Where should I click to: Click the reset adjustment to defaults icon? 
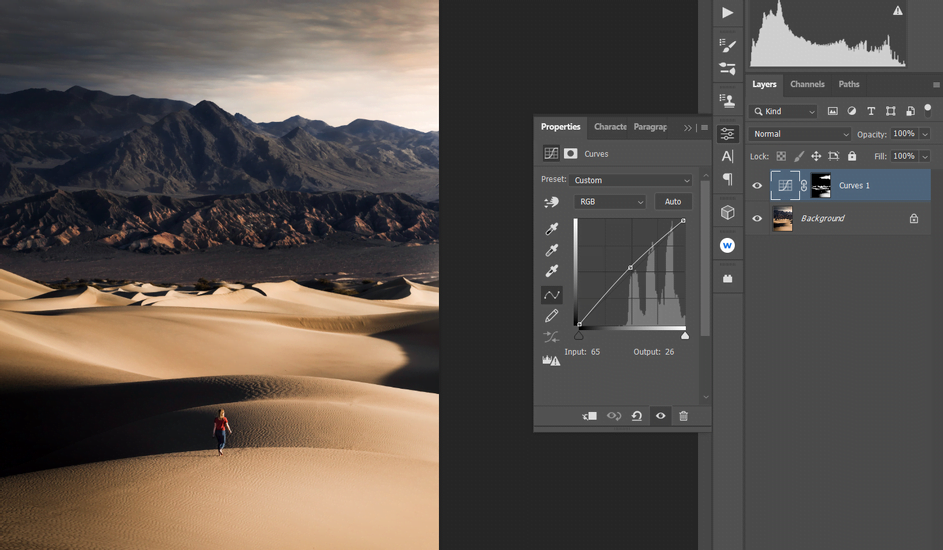point(636,416)
